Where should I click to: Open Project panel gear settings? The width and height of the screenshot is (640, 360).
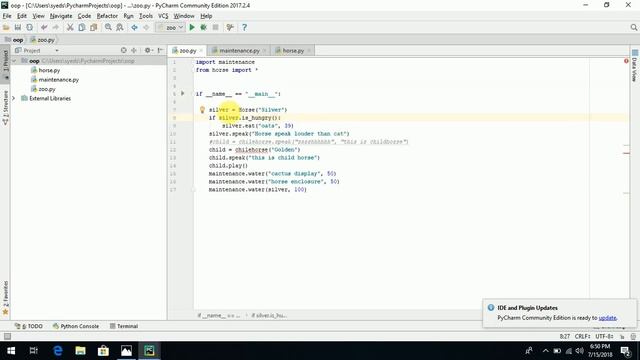[x=148, y=50]
